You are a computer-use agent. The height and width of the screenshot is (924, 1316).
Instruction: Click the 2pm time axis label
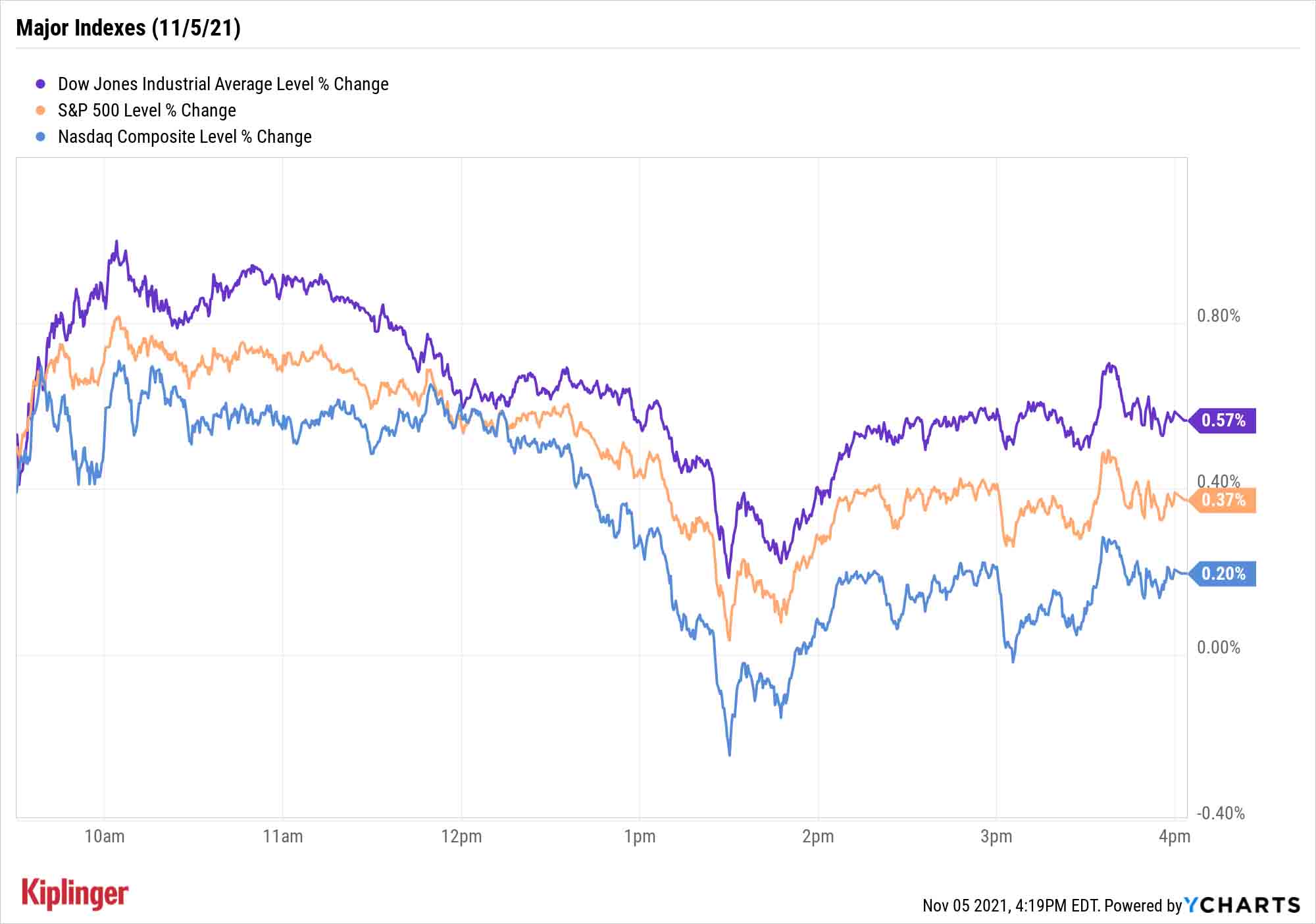click(818, 836)
